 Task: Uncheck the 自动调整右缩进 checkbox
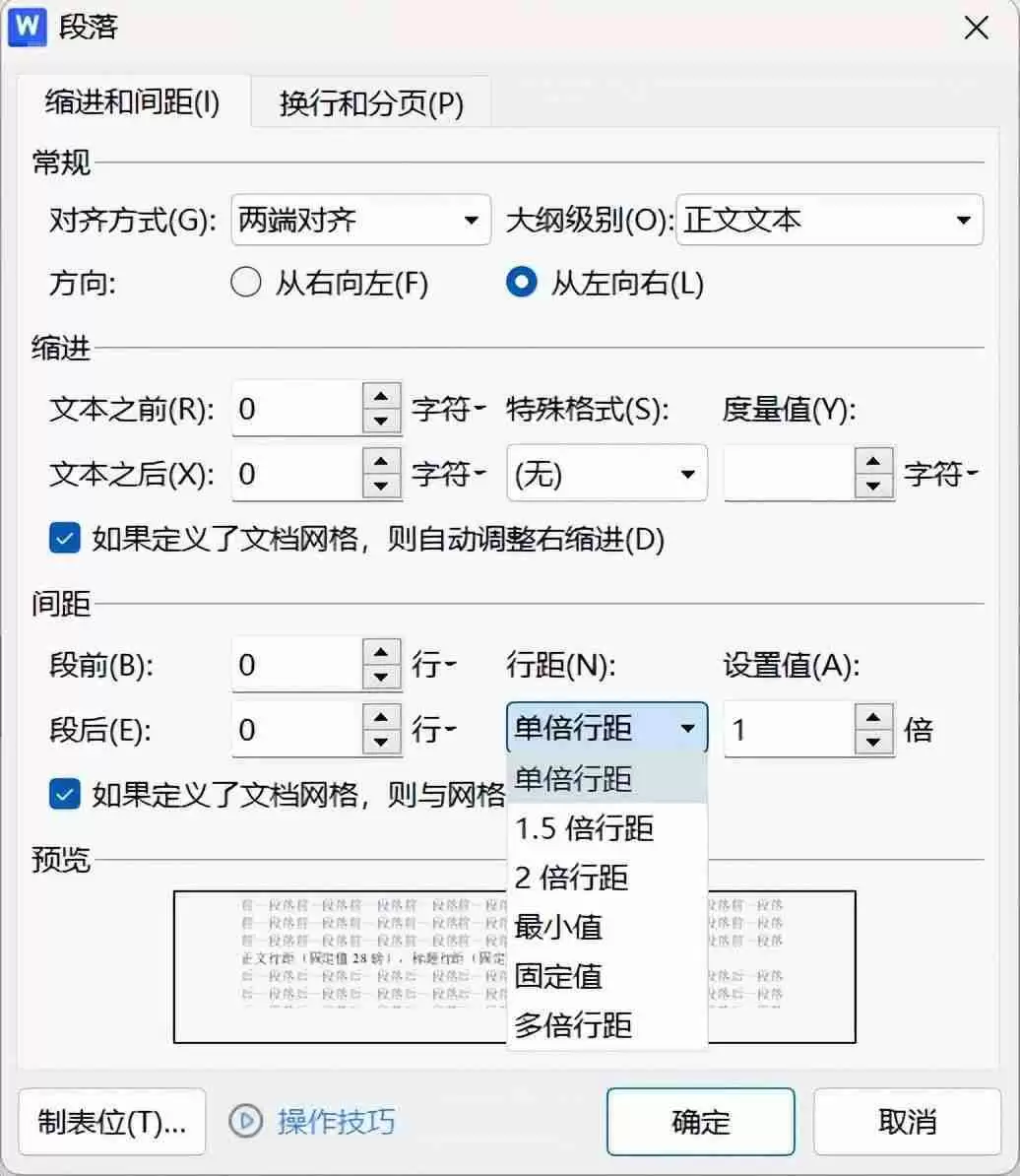(64, 539)
